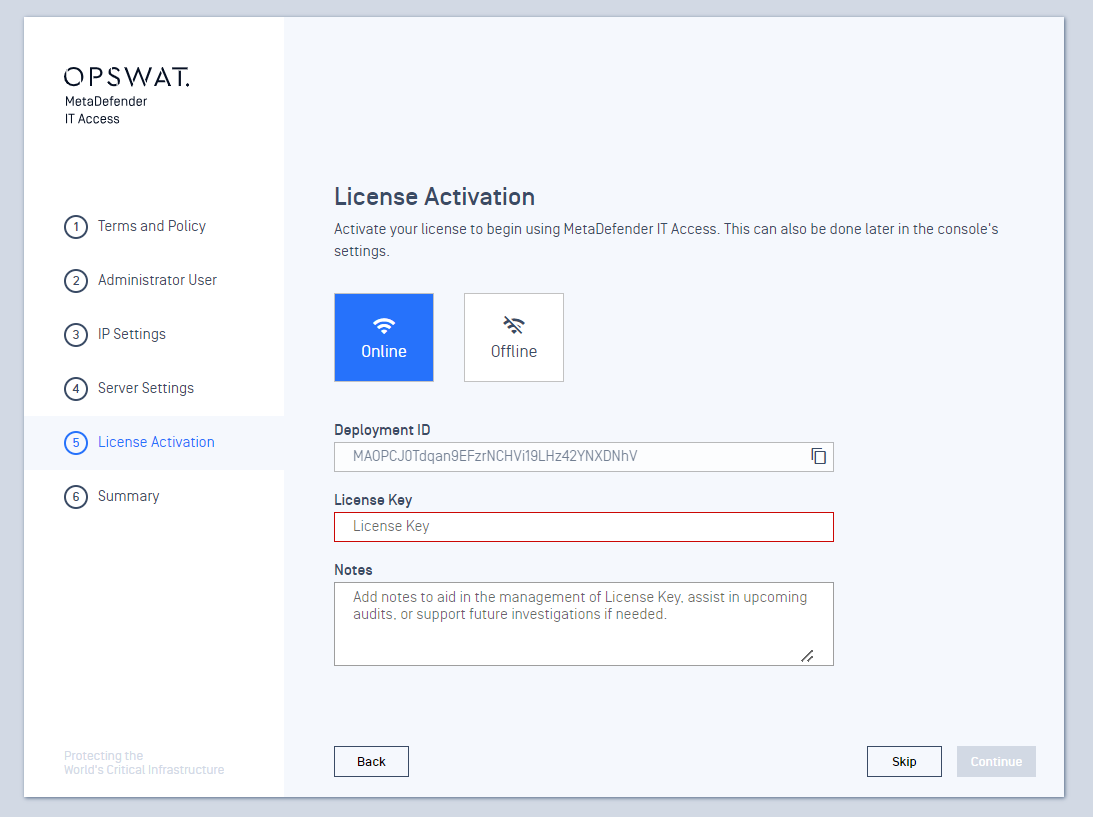Click the Continue button
This screenshot has width=1093, height=817.
[996, 761]
